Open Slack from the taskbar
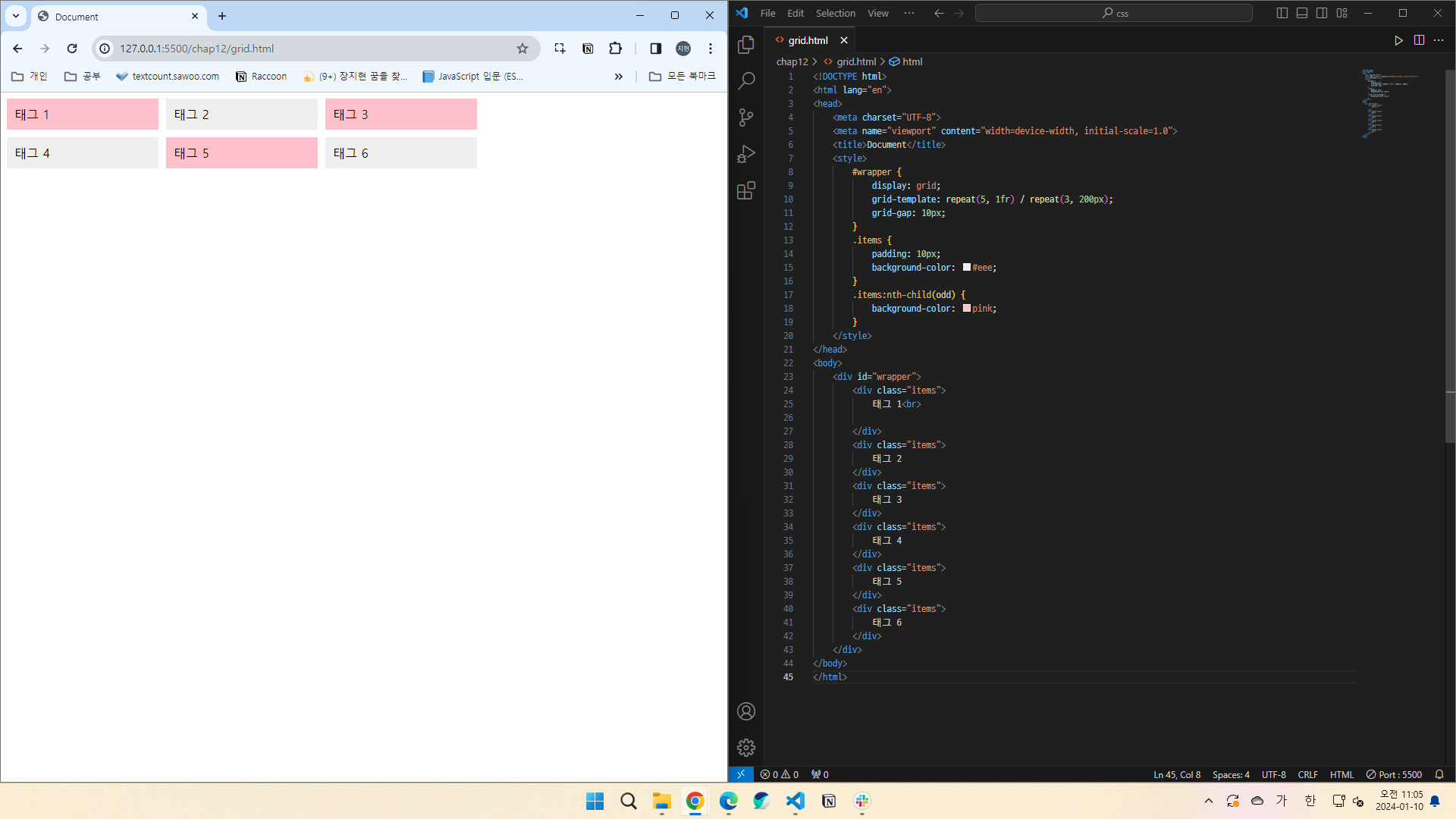 click(x=862, y=801)
